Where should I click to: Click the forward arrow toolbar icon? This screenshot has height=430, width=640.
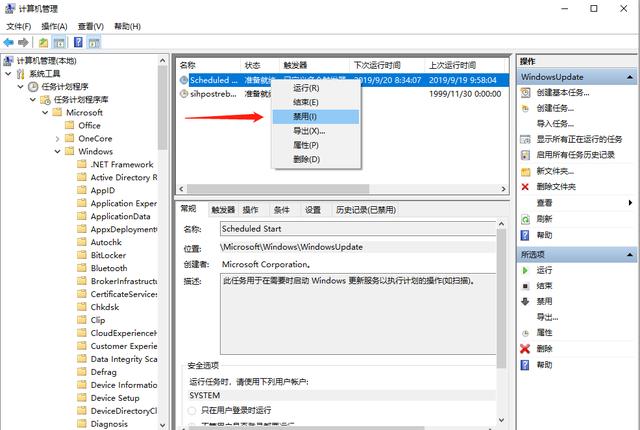click(23, 42)
